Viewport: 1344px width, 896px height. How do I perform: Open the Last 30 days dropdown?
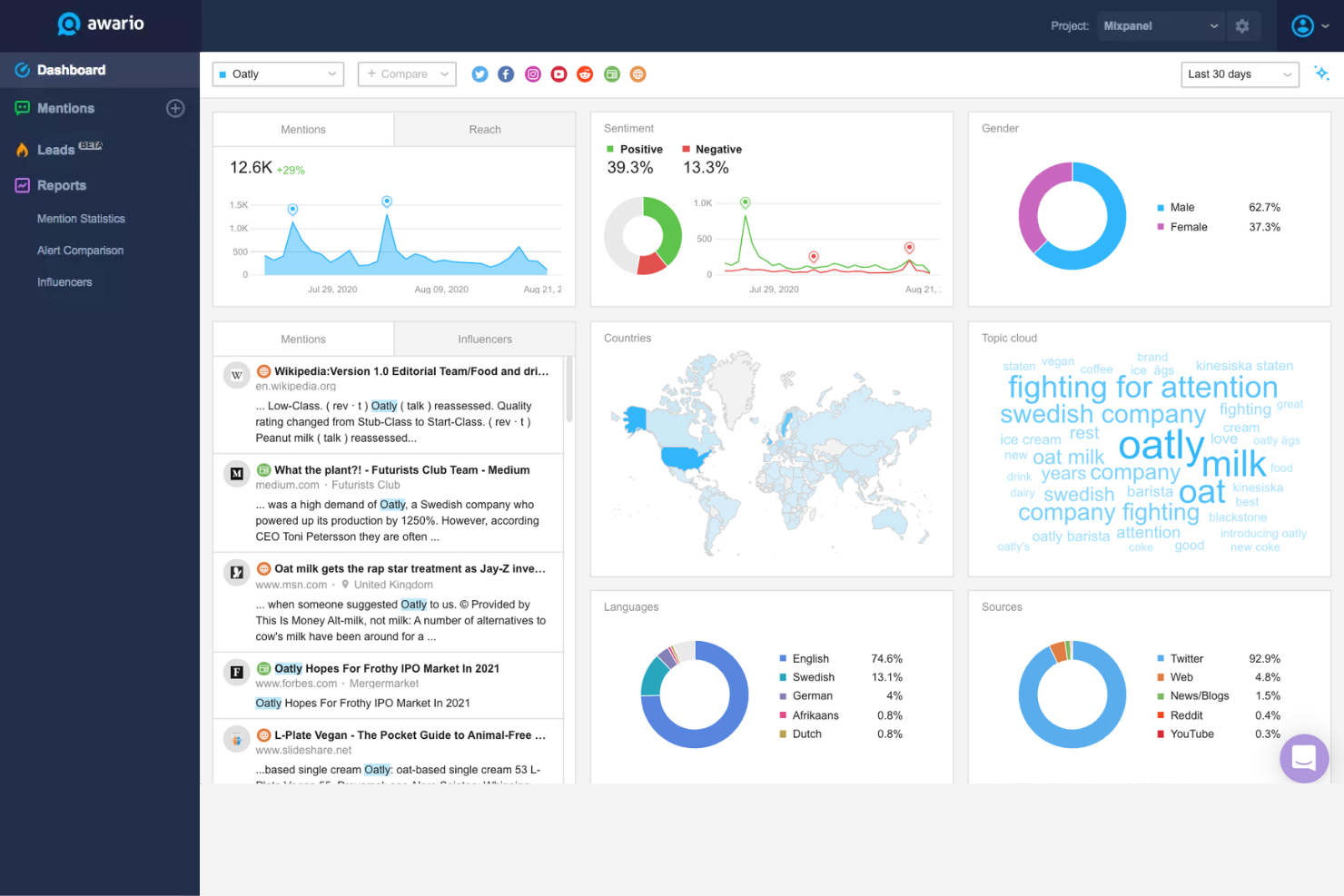click(x=1240, y=74)
